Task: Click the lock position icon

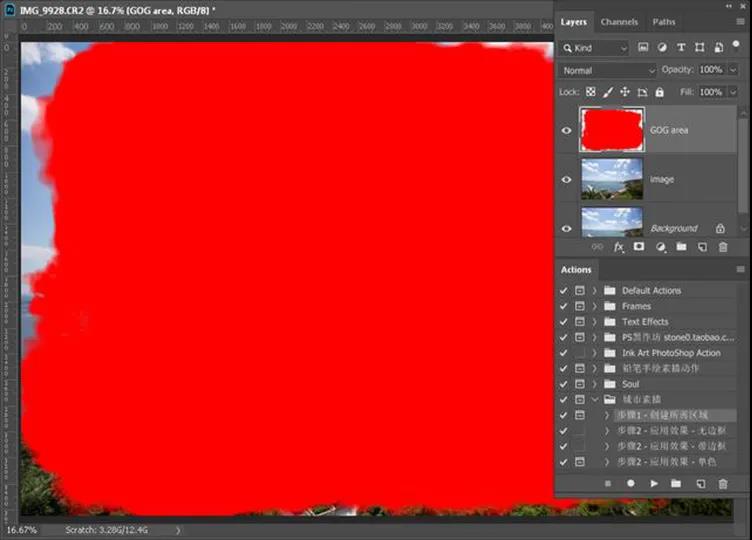Action: (x=625, y=92)
